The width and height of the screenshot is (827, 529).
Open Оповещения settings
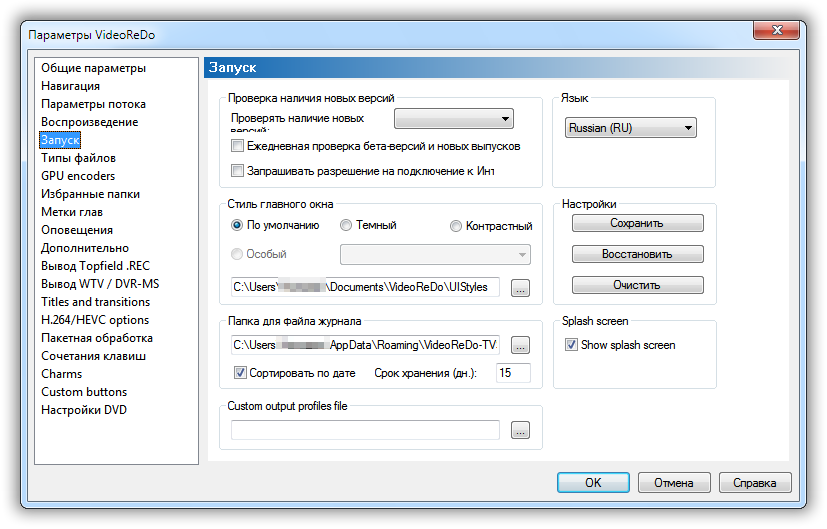tap(77, 229)
